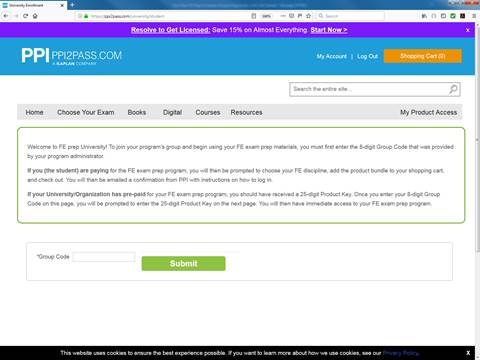Viewport: 480px width, 360px height.
Task: Click the magnifier icon in site search
Action: 453,89
